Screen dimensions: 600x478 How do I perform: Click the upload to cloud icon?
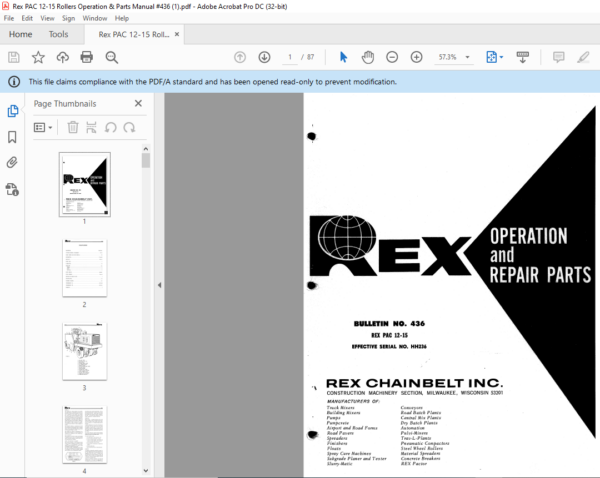tap(63, 57)
